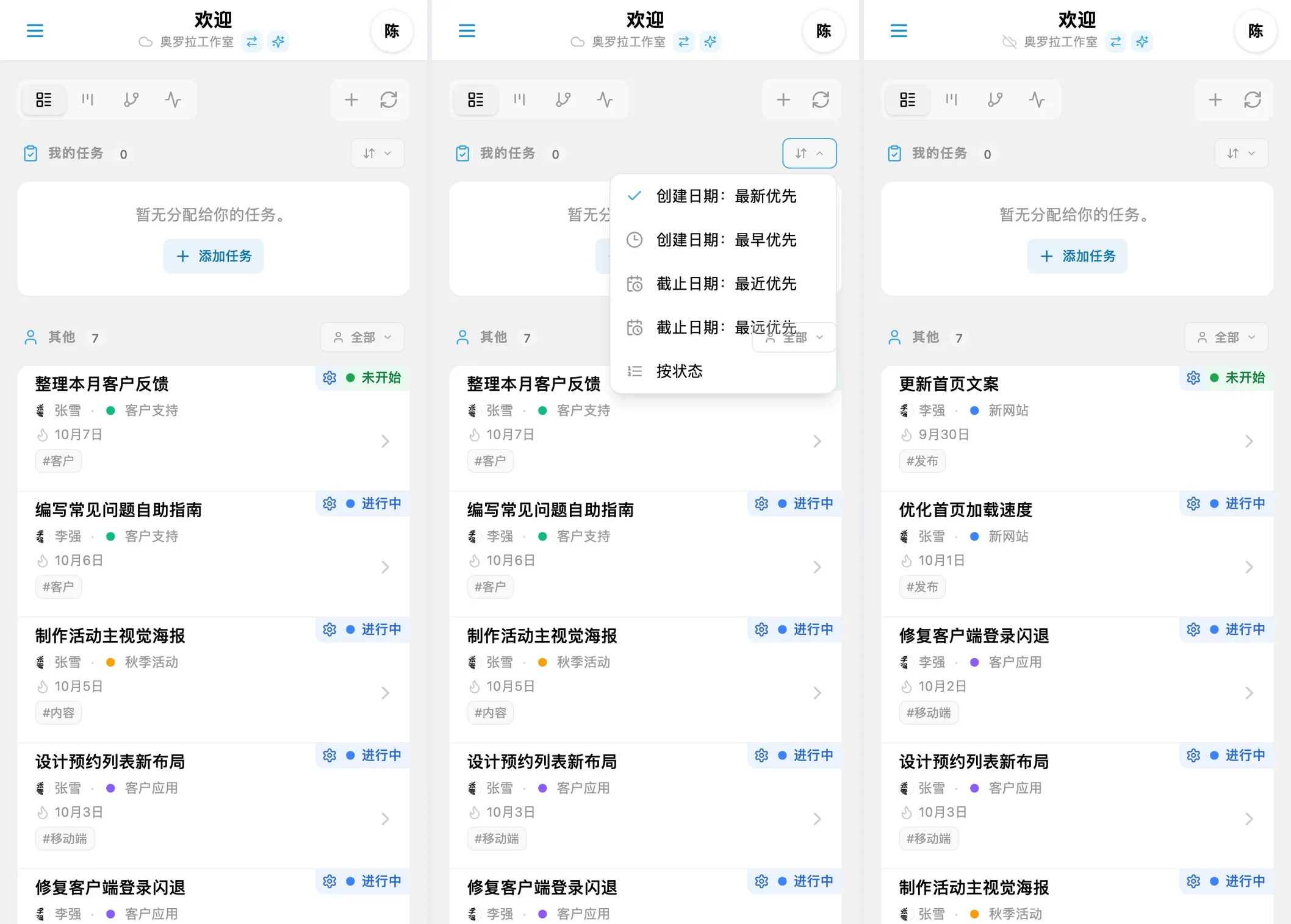Image resolution: width=1291 pixels, height=924 pixels.
Task: Open settings gear for 优化首页加载速度 in right panel
Action: (x=1193, y=504)
